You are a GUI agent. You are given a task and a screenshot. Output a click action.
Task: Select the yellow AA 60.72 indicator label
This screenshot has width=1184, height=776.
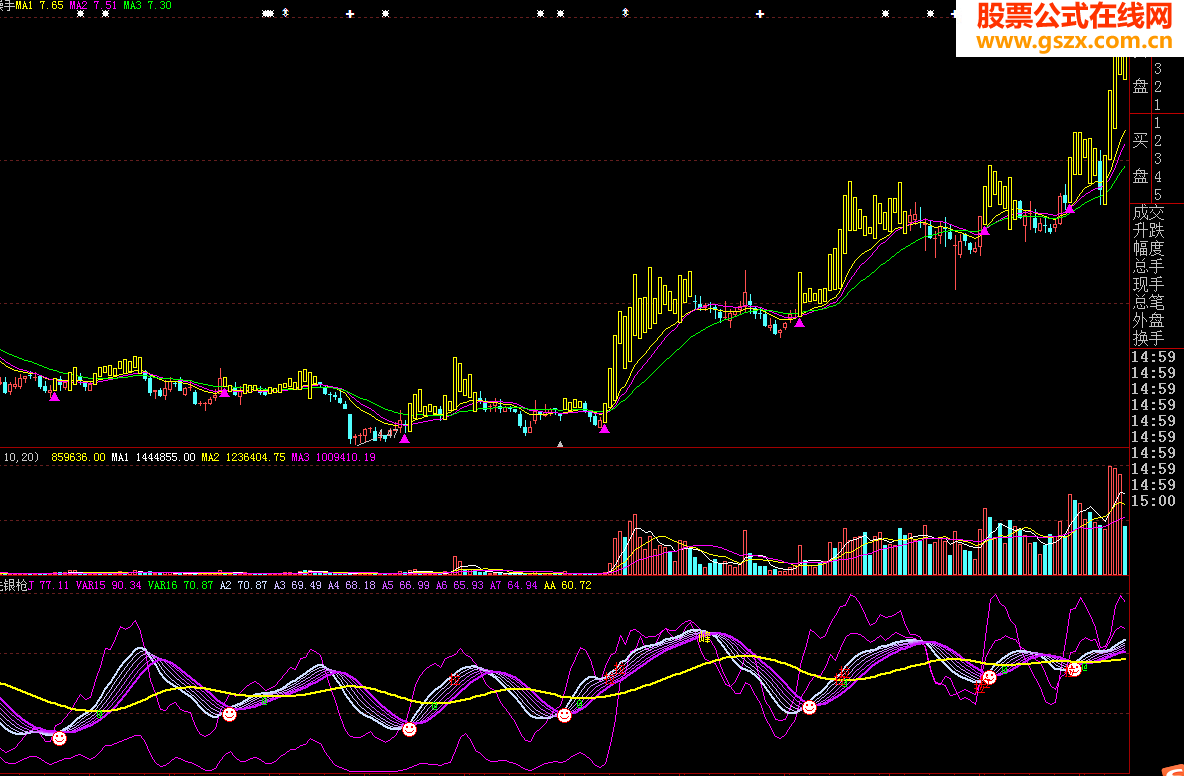(568, 585)
